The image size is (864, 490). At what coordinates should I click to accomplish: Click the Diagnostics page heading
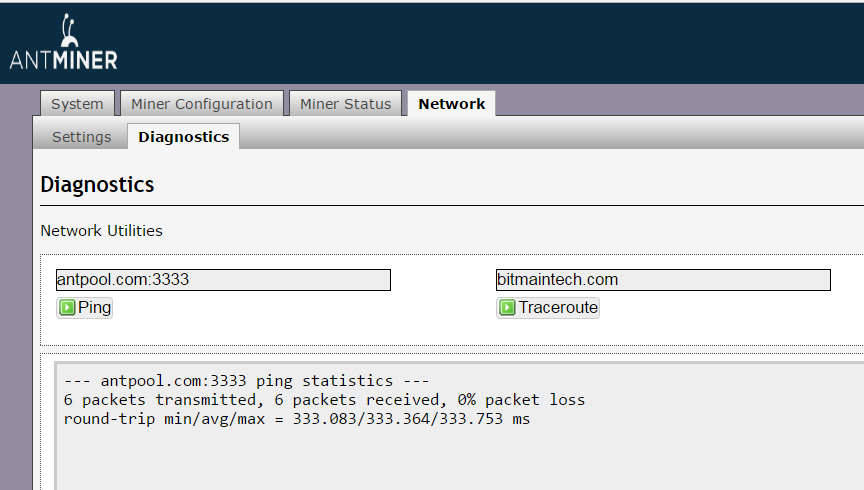pyautogui.click(x=98, y=185)
